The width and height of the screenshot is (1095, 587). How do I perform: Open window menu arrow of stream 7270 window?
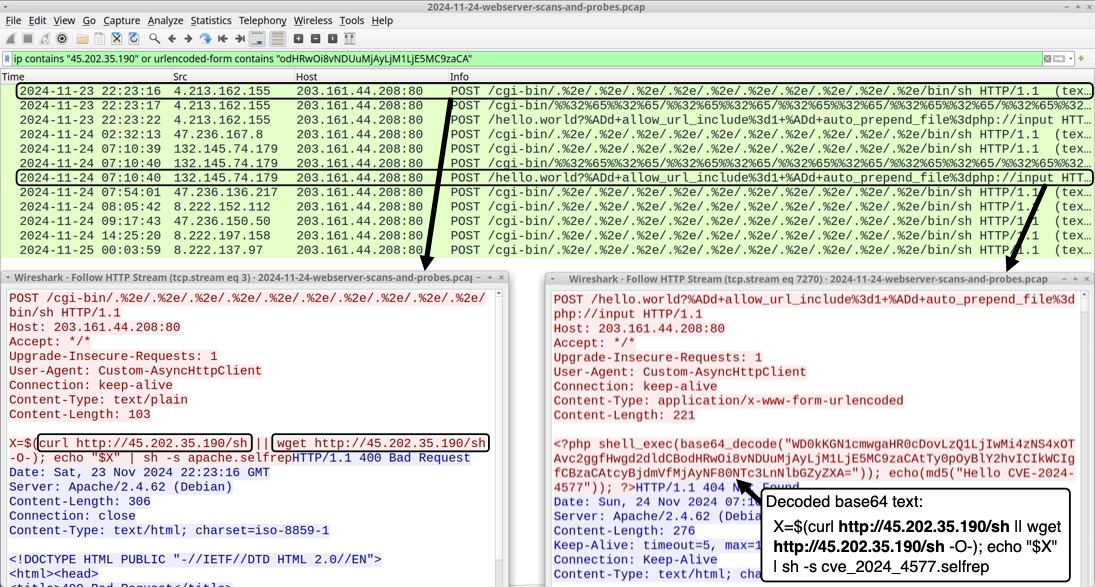(552, 279)
